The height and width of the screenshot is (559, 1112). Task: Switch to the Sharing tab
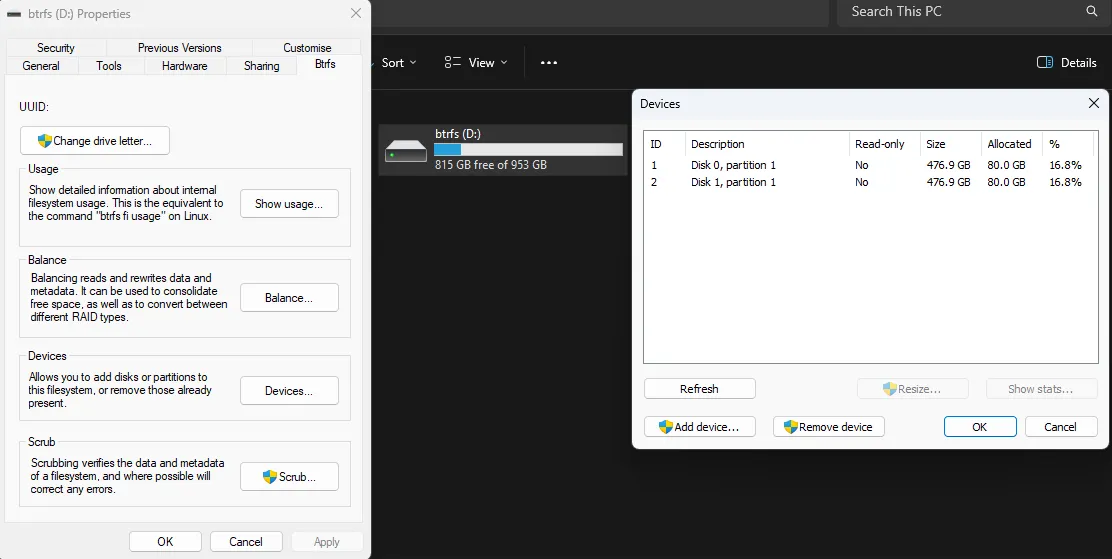click(x=261, y=65)
